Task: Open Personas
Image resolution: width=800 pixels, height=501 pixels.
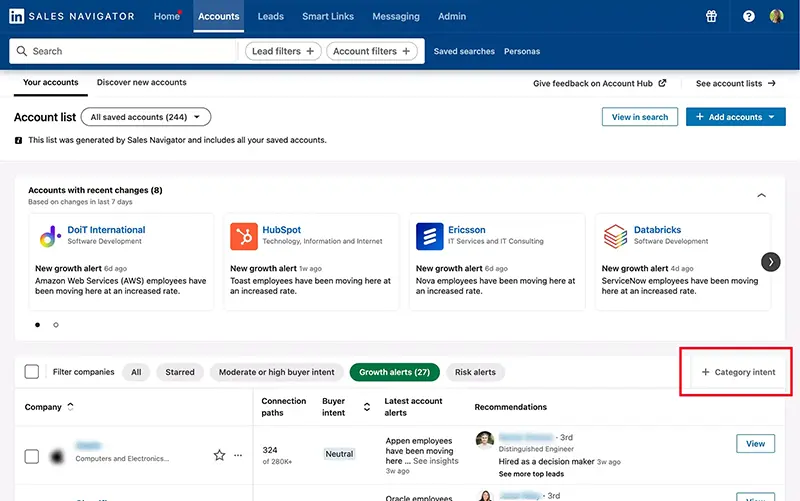Action: coord(521,51)
